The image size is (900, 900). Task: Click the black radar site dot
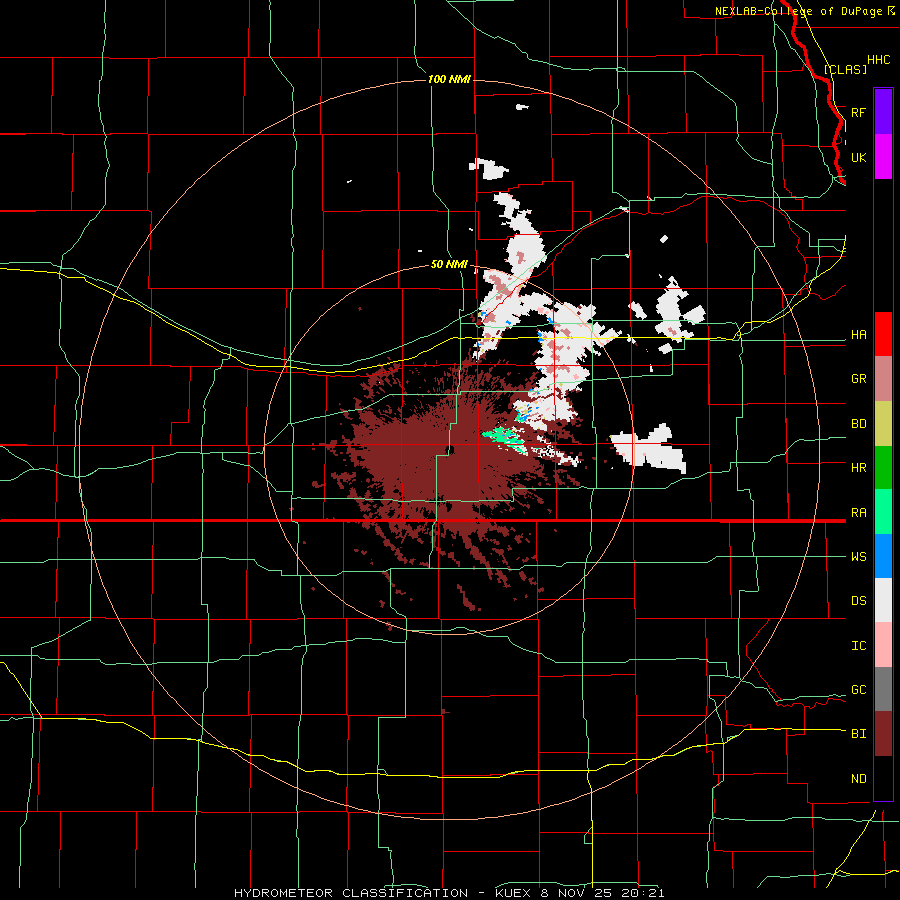coord(450,449)
